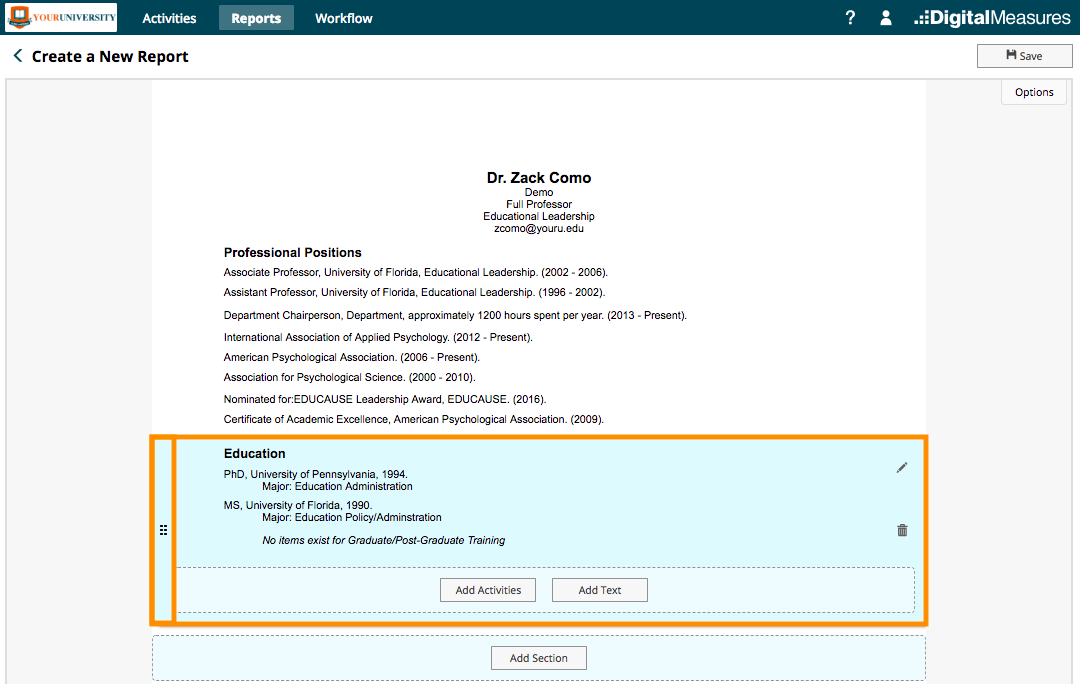
Task: Click the Professional Positions heading
Action: (x=293, y=253)
